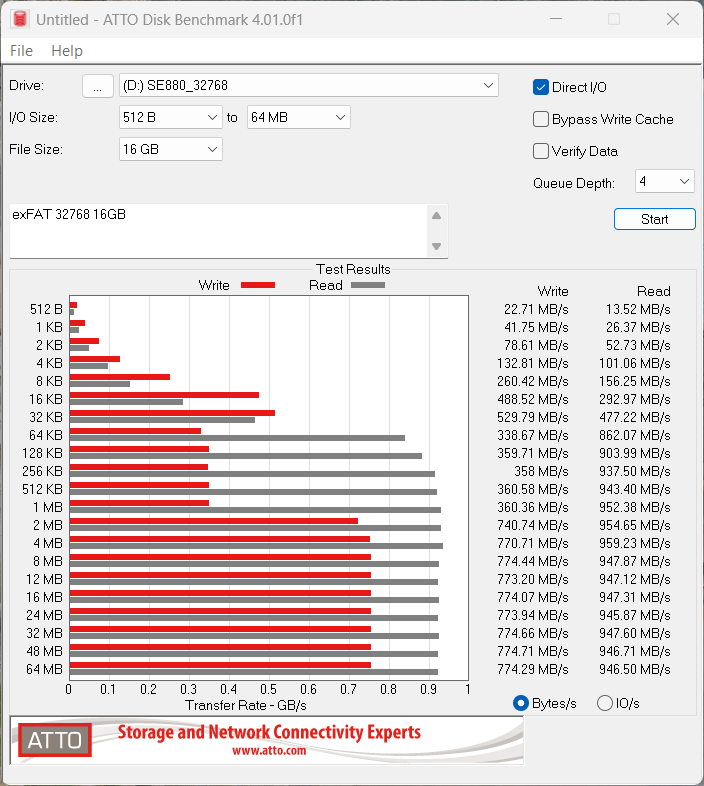Image resolution: width=704 pixels, height=786 pixels.
Task: Click the description box scroll up arrow
Action: tap(436, 216)
